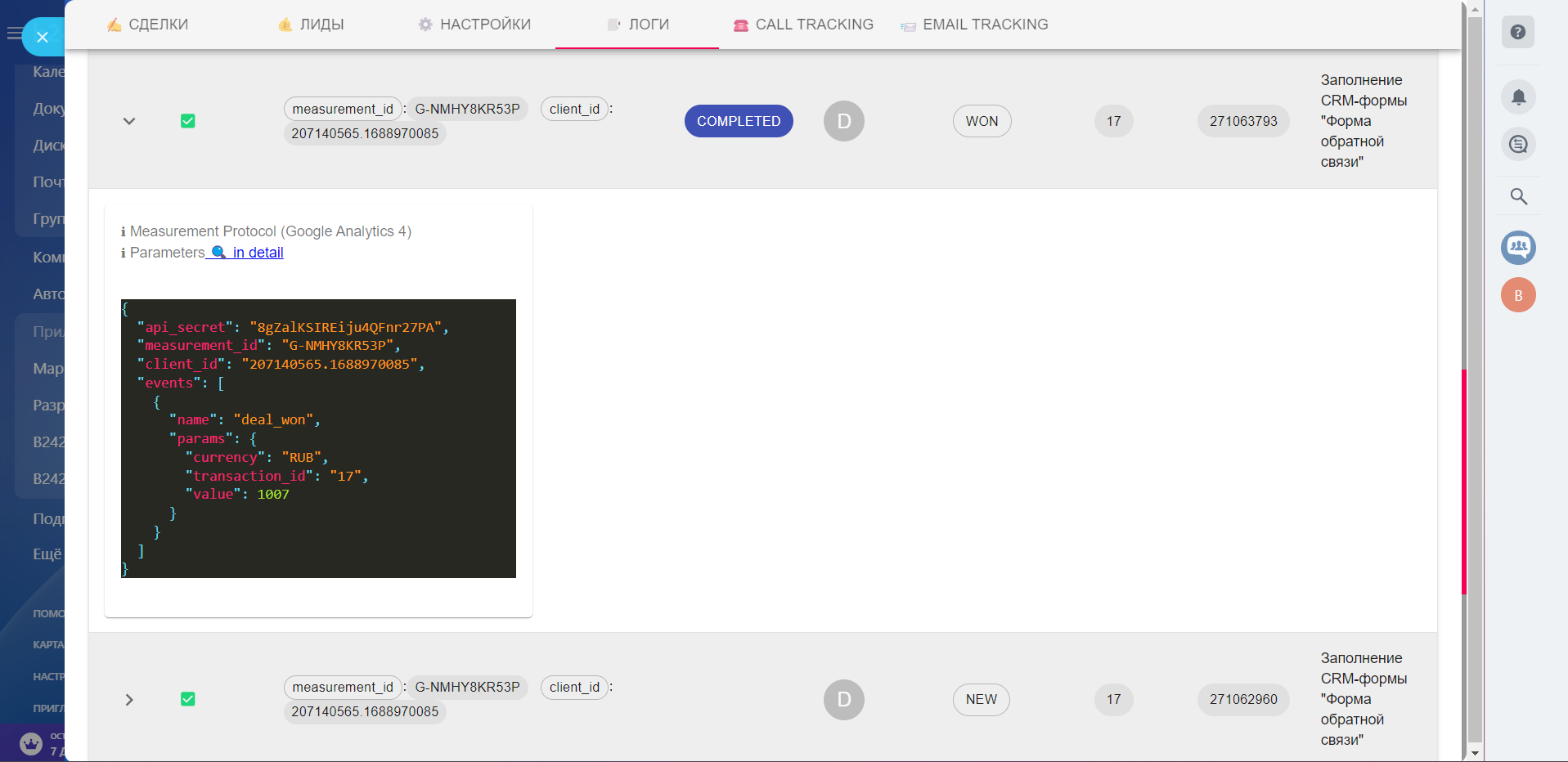Open the chat messages icon in sidebar
Viewport: 1568px width, 762px height.
click(1518, 145)
